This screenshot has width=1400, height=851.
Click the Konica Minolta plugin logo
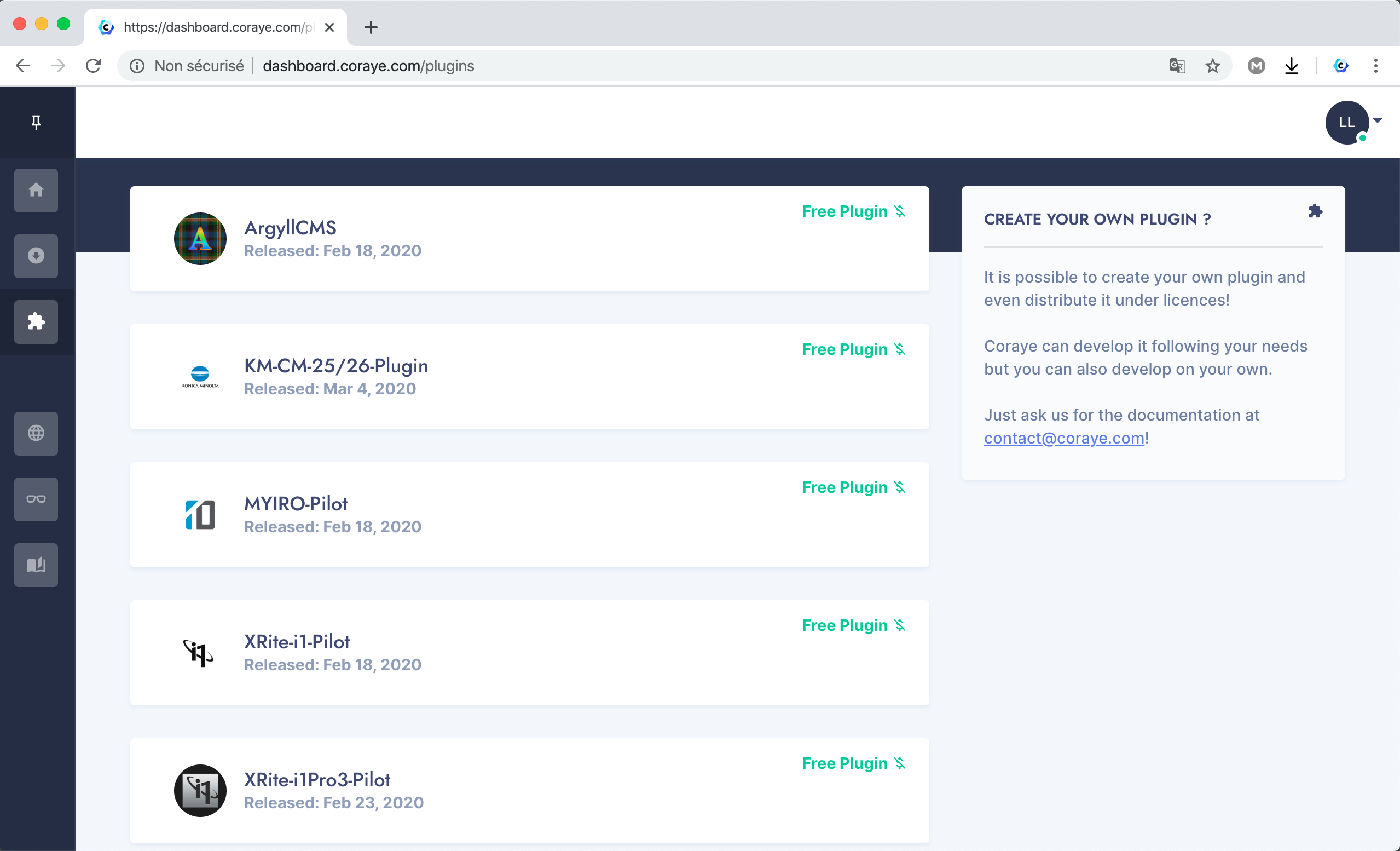200,377
